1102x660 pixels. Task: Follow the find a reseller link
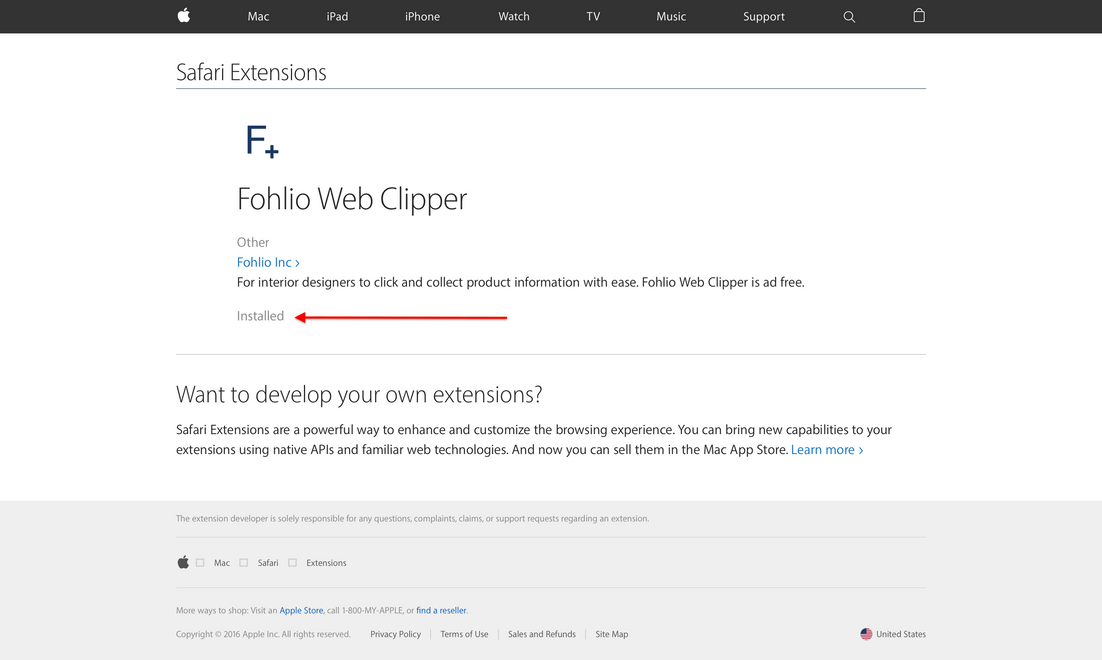point(441,611)
